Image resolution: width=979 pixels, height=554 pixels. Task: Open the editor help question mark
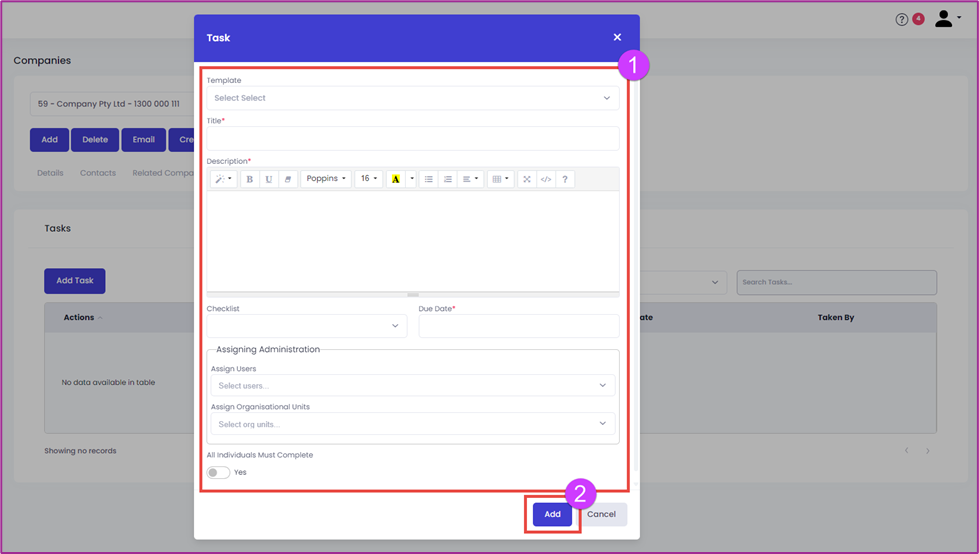point(565,179)
